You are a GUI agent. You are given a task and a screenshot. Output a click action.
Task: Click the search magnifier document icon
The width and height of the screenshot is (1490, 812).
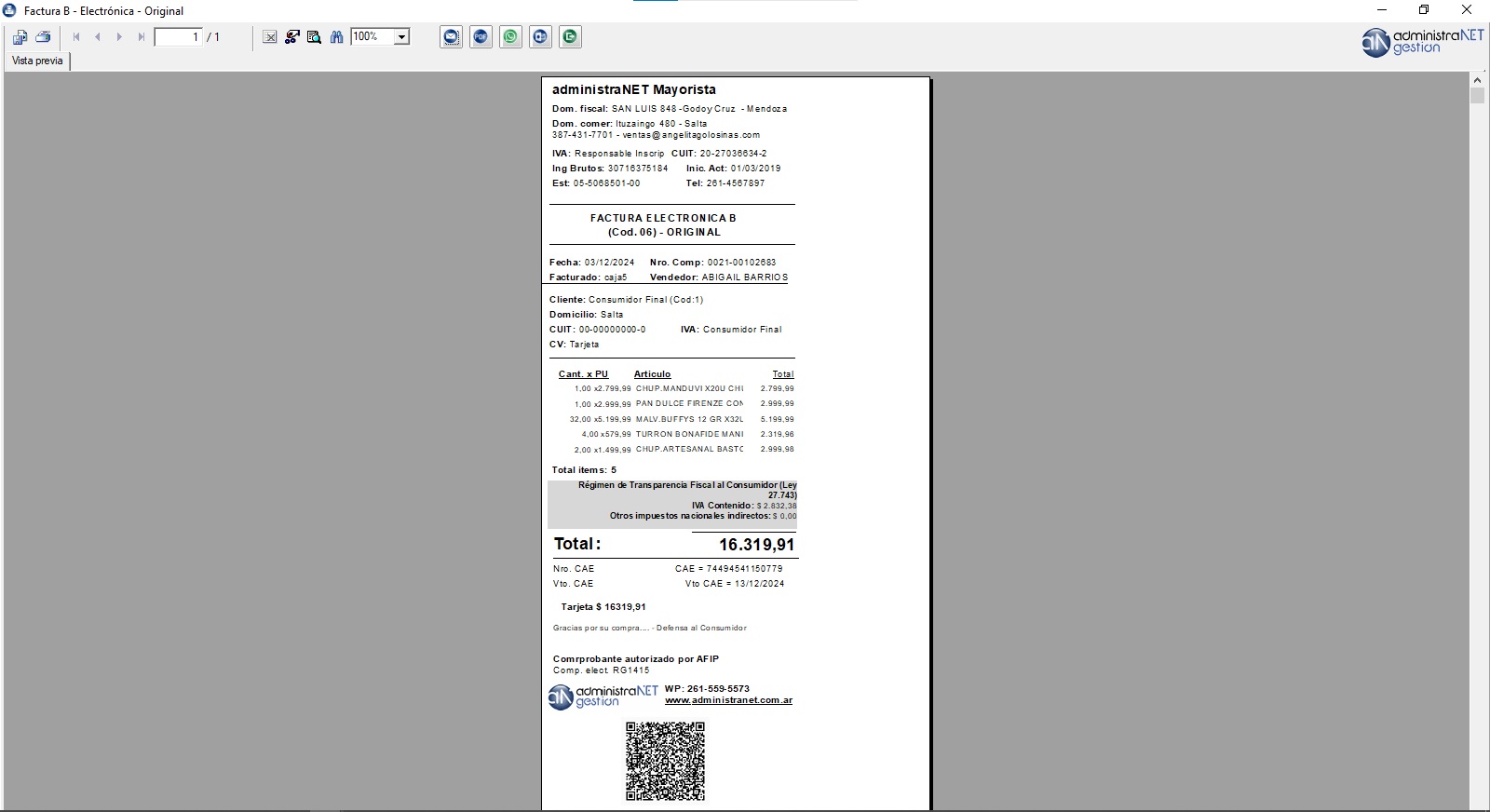click(x=315, y=37)
